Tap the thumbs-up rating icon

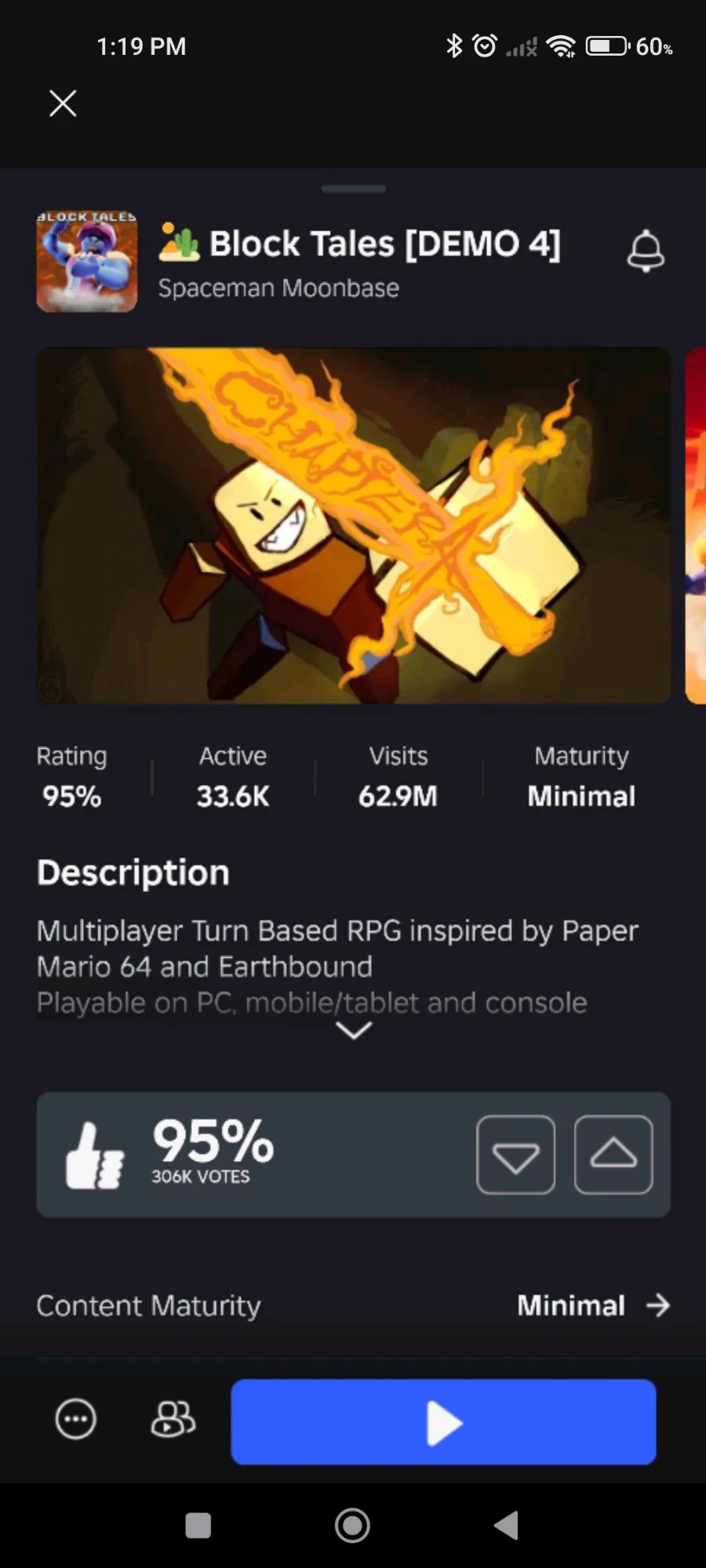95,1156
